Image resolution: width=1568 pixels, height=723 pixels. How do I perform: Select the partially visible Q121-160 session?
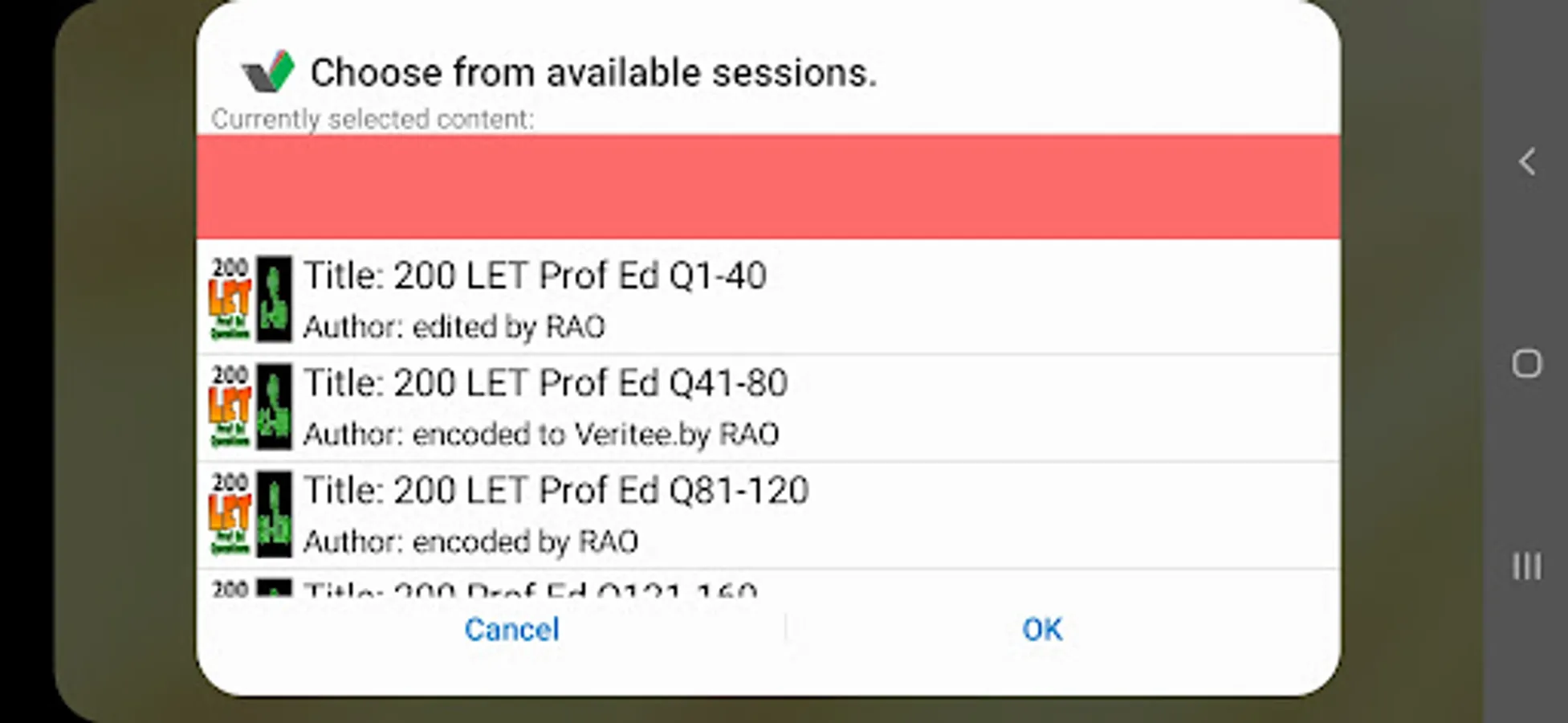[530, 588]
